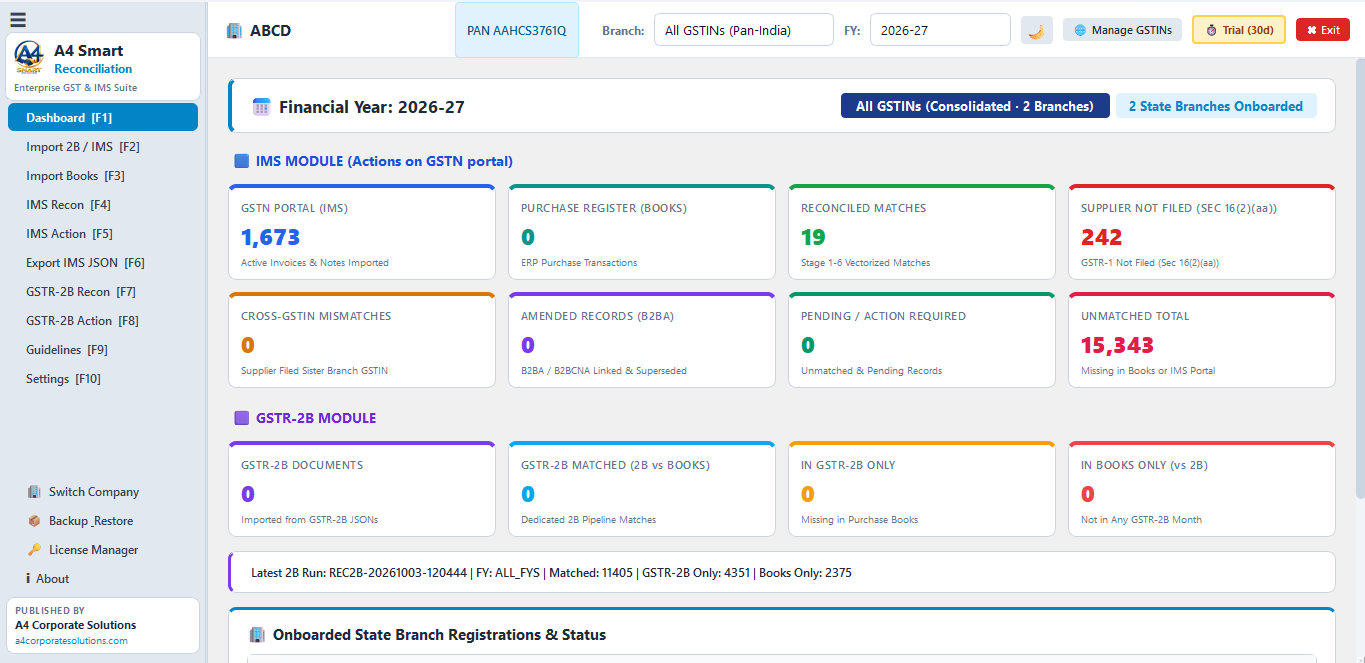Click the Latest 2B Run summary line
1365x663 pixels.
click(x=551, y=573)
